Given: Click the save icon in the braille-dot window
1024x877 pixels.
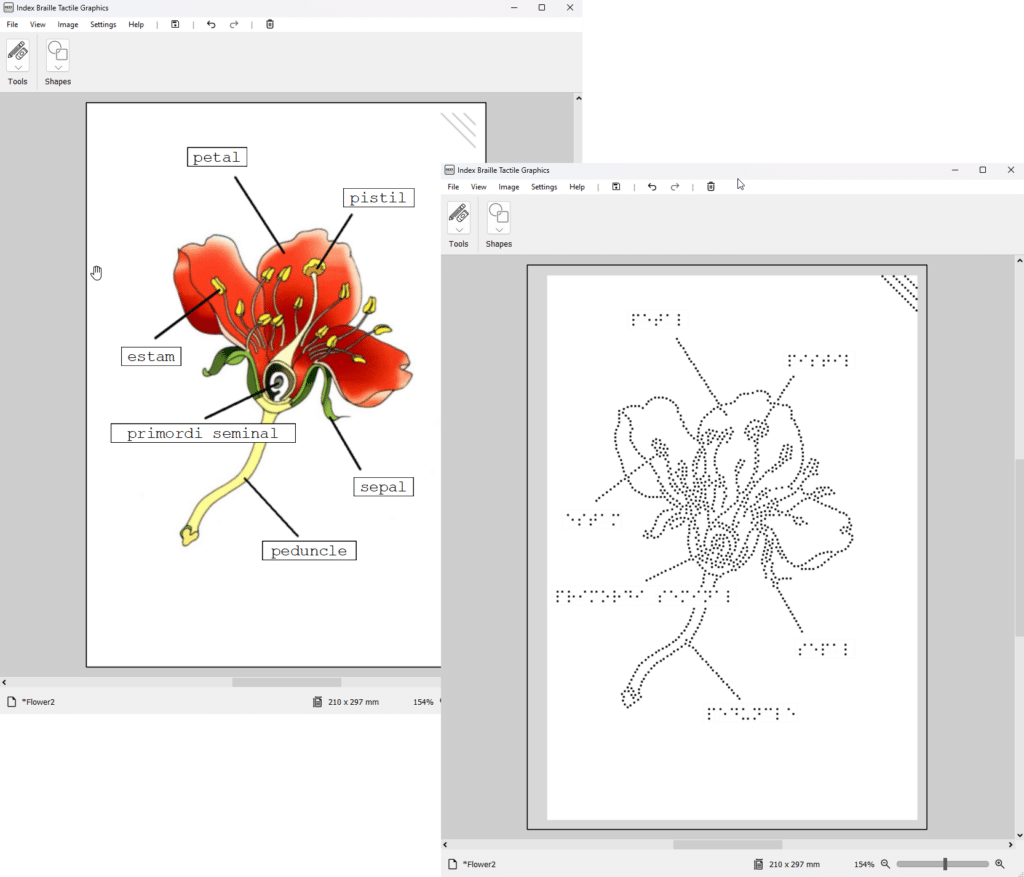Looking at the screenshot, I should pos(616,187).
